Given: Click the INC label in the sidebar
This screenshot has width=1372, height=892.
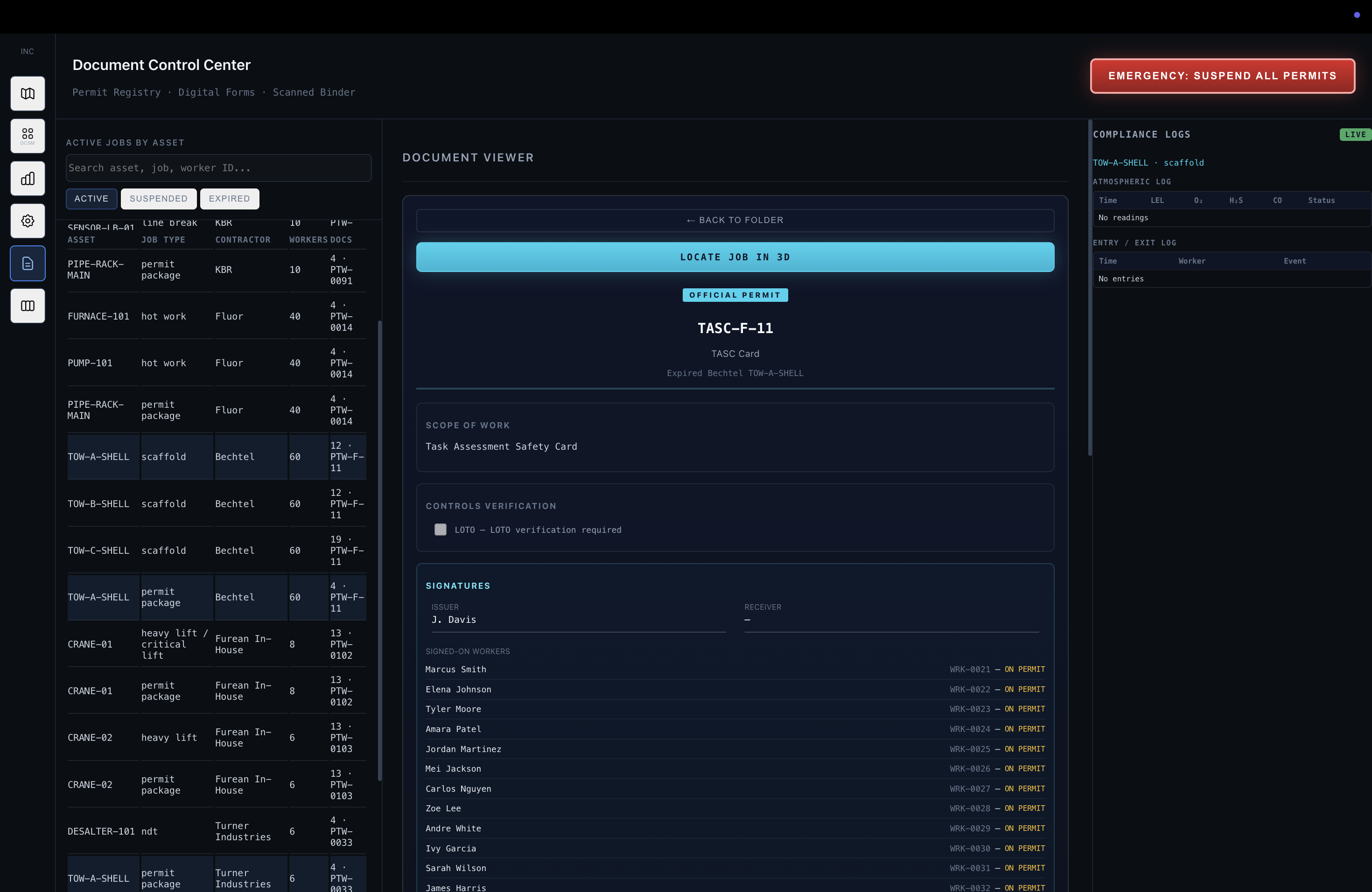Looking at the screenshot, I should (27, 51).
